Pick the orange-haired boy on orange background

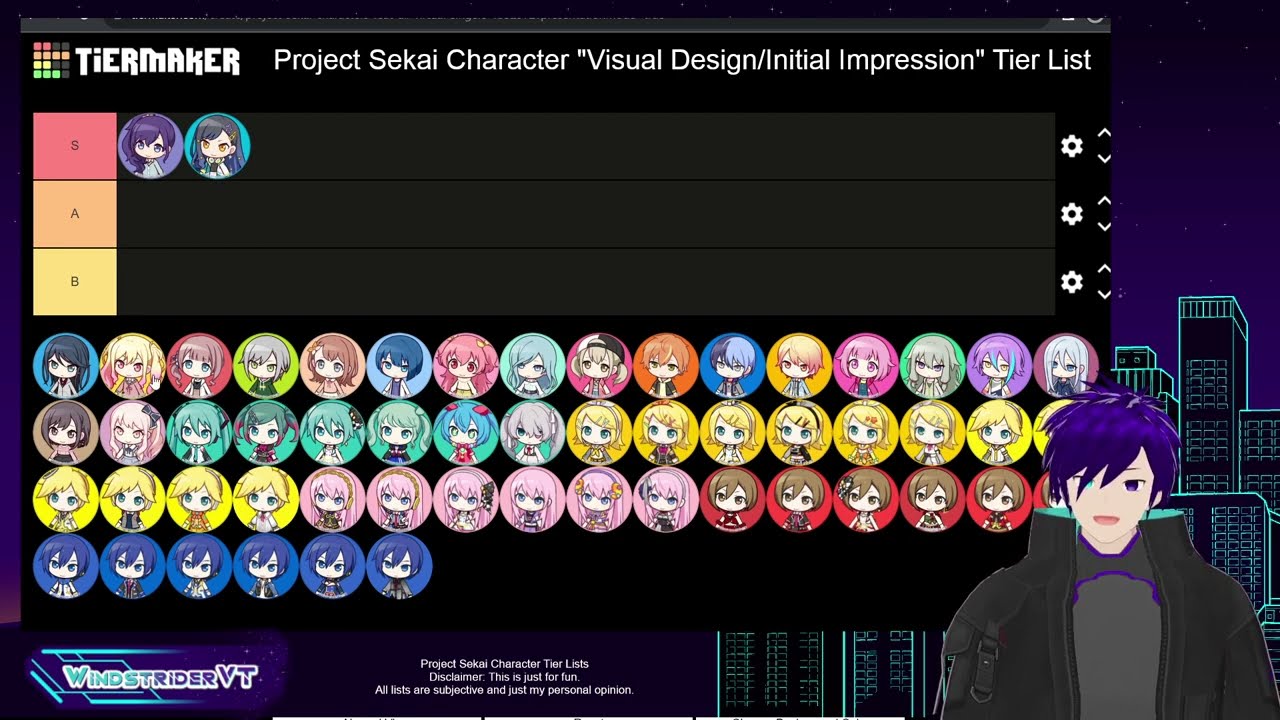666,366
